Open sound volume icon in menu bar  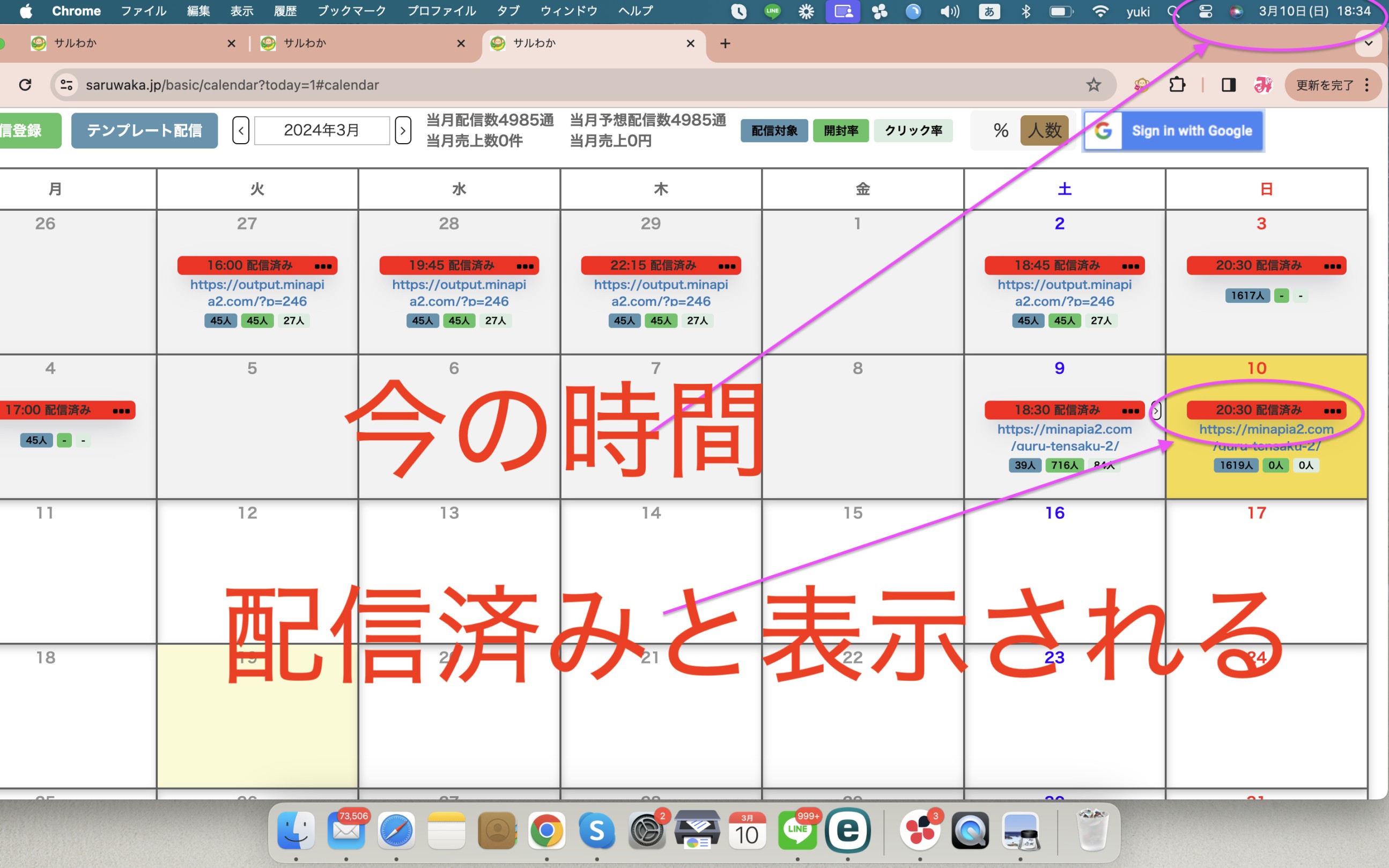[949, 11]
